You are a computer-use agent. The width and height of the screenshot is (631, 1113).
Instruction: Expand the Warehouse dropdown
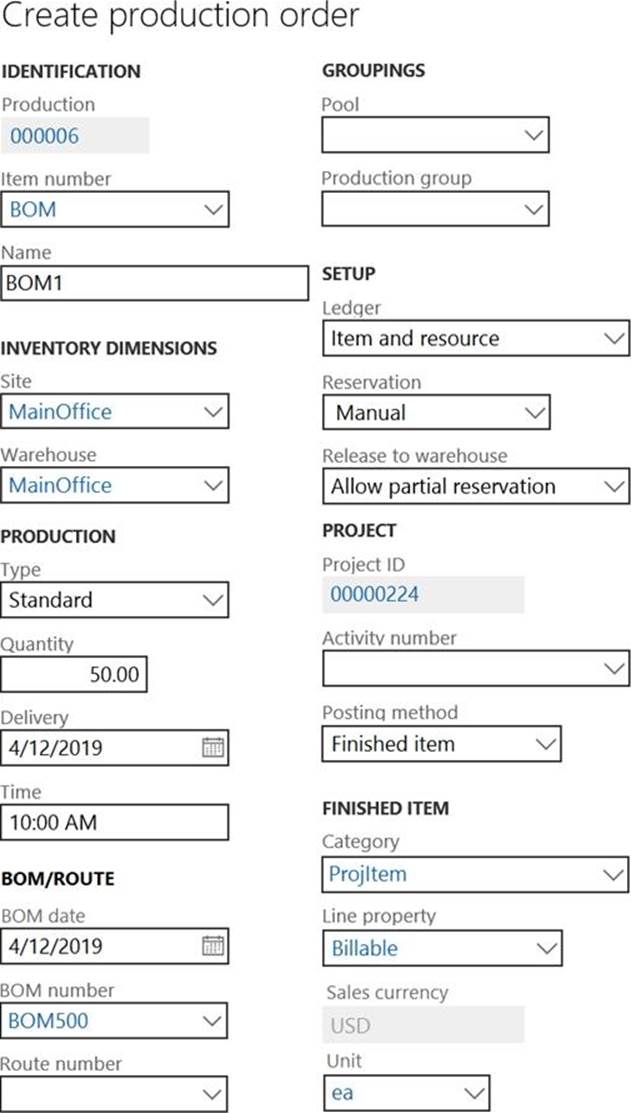[213, 485]
